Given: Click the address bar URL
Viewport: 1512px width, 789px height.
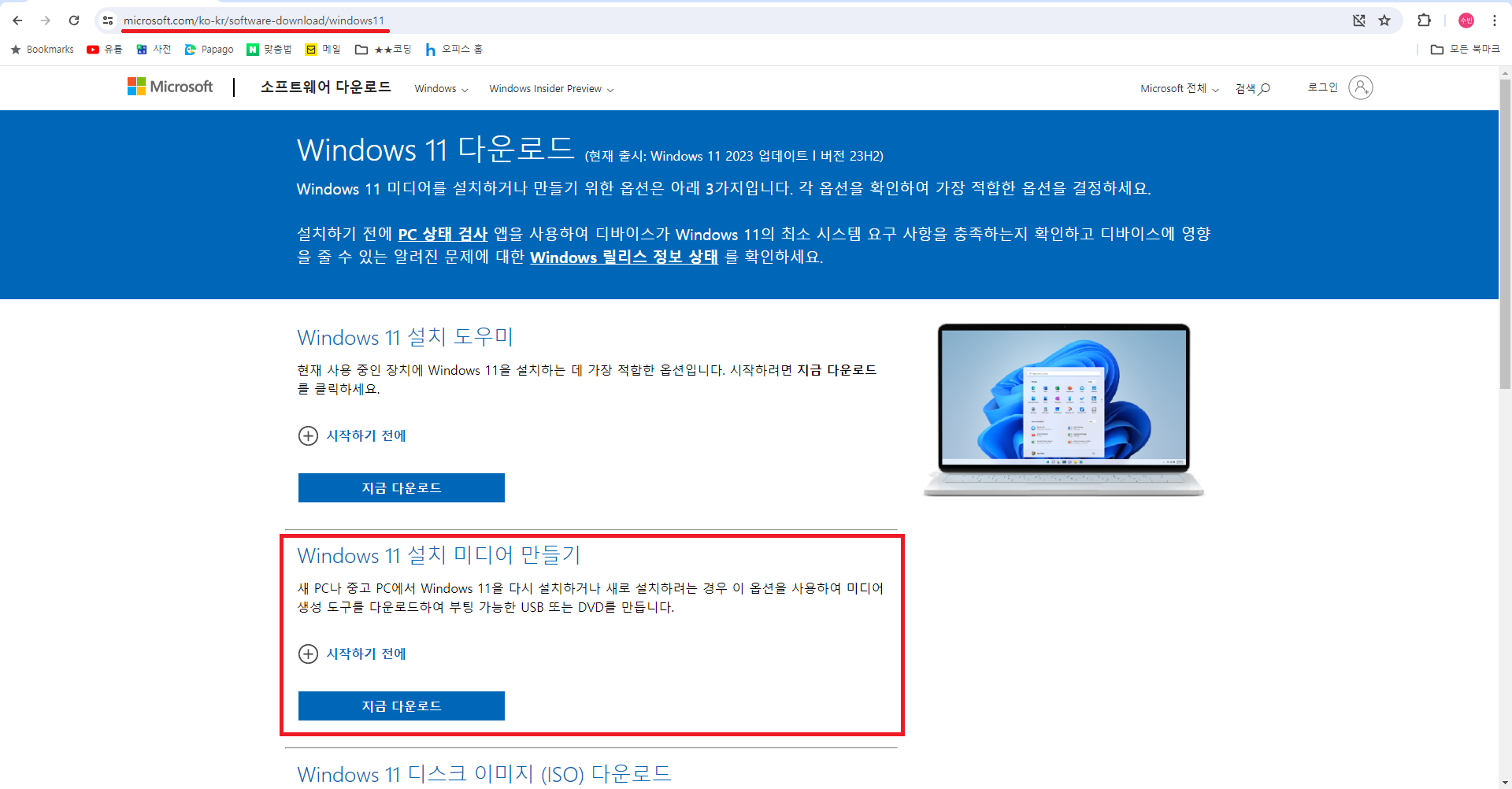Looking at the screenshot, I should coord(254,20).
